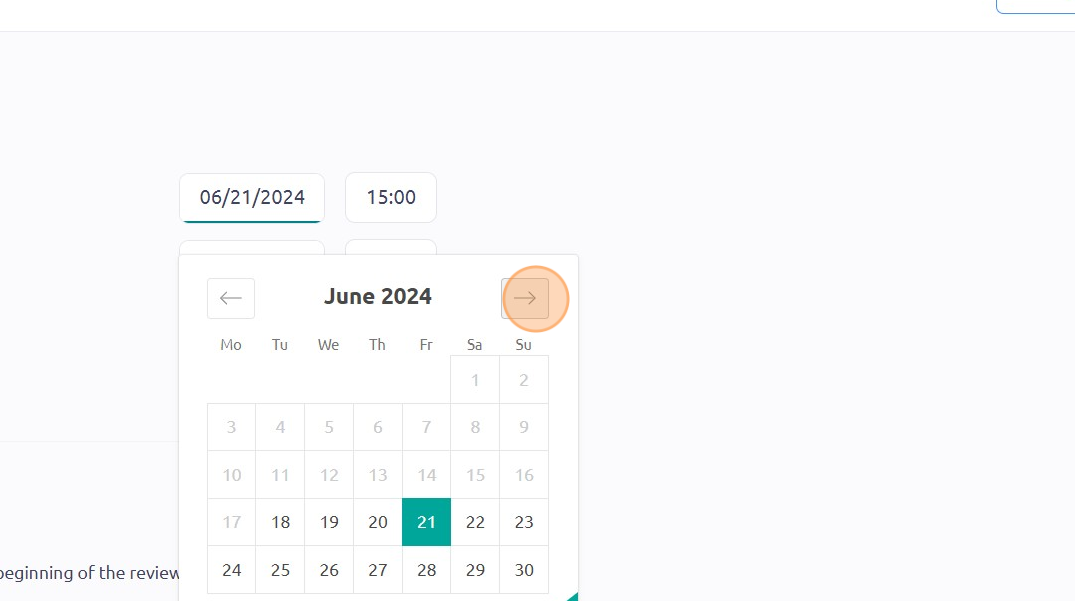
Task: Select June 19 in the calendar
Action: (x=329, y=522)
